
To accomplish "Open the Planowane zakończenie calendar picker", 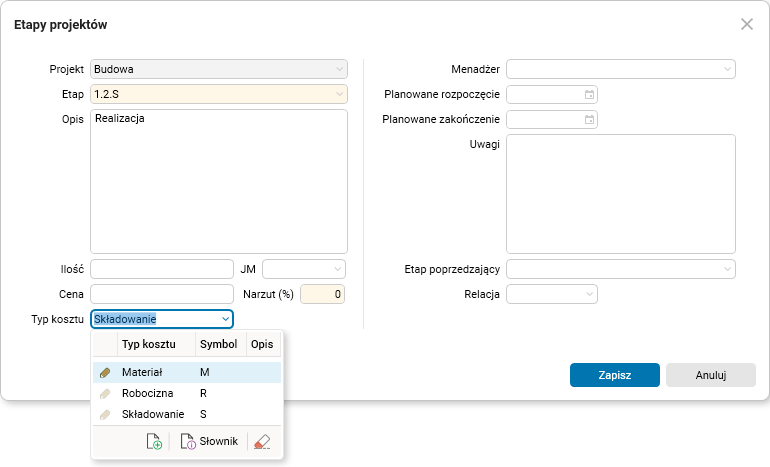I will (x=590, y=119).
